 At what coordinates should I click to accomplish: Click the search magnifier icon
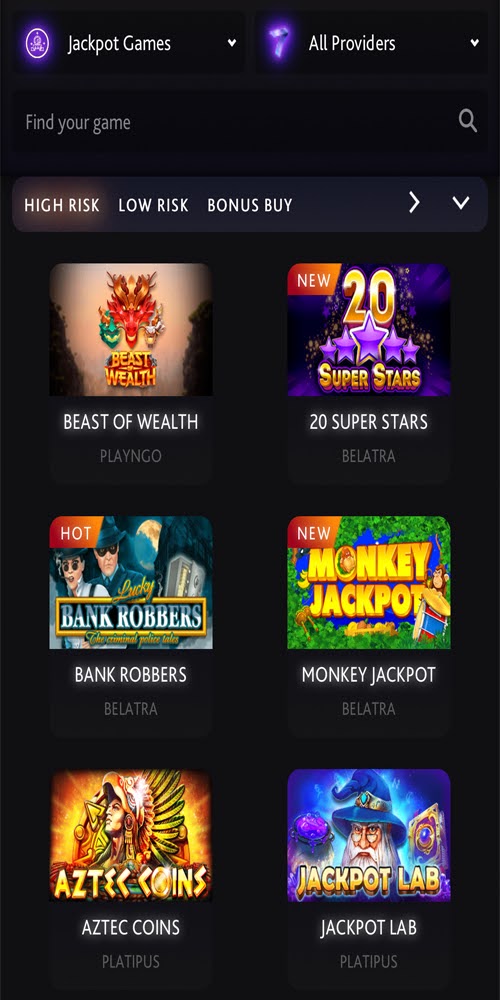(467, 121)
